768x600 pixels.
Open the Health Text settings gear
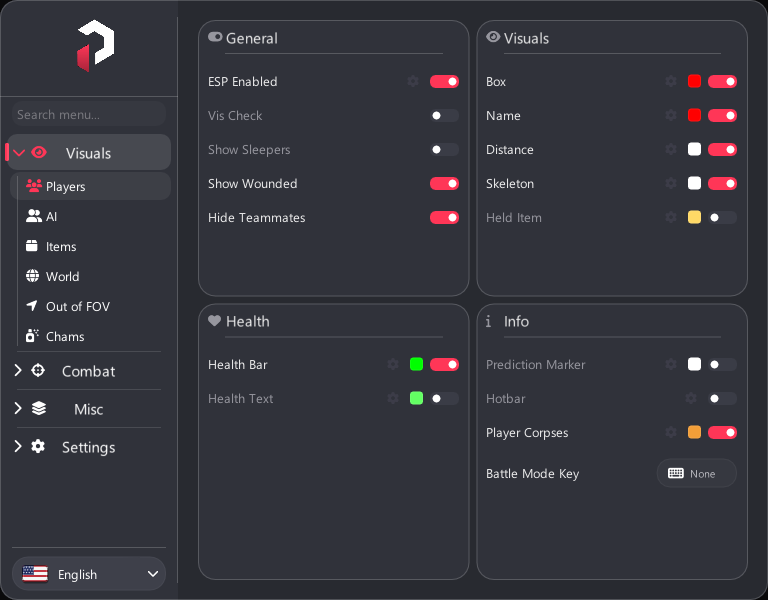tap(393, 398)
